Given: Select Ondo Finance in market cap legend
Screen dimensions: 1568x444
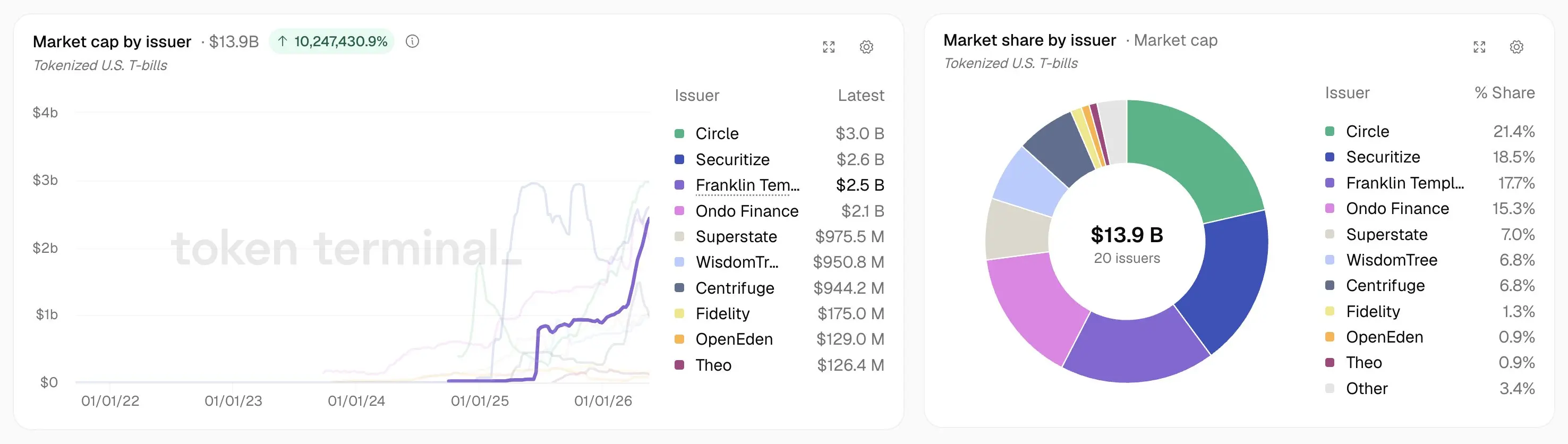Looking at the screenshot, I should coord(747,211).
